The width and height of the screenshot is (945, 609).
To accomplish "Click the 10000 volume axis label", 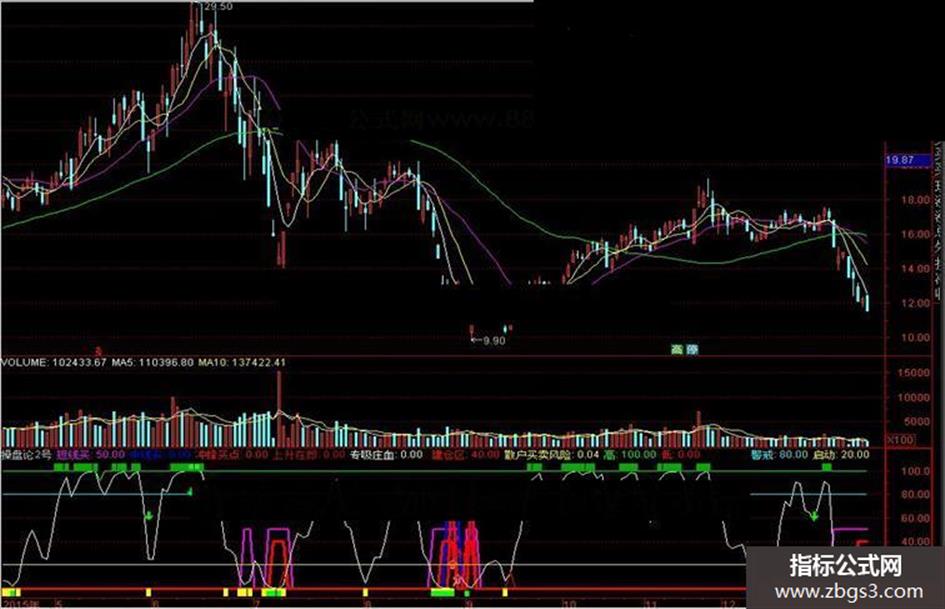I will pyautogui.click(x=914, y=397).
